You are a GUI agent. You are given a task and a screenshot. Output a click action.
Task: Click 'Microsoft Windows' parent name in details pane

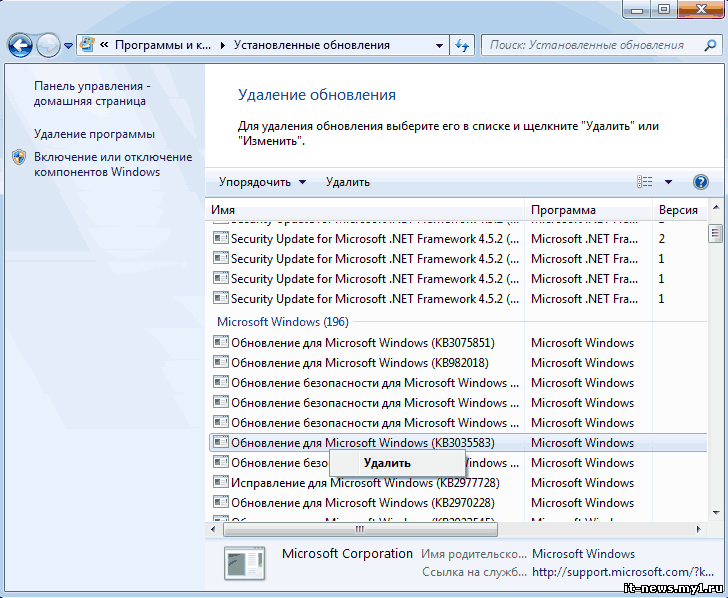pyautogui.click(x=584, y=554)
